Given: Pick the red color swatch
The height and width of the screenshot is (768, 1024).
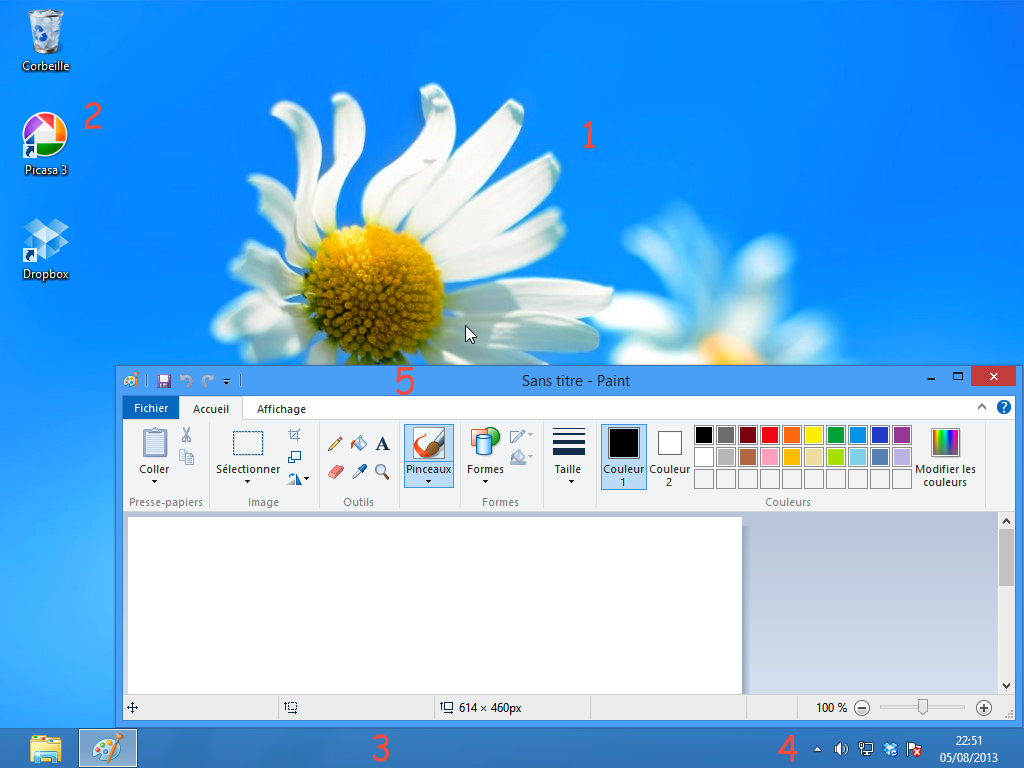Looking at the screenshot, I should point(770,435).
